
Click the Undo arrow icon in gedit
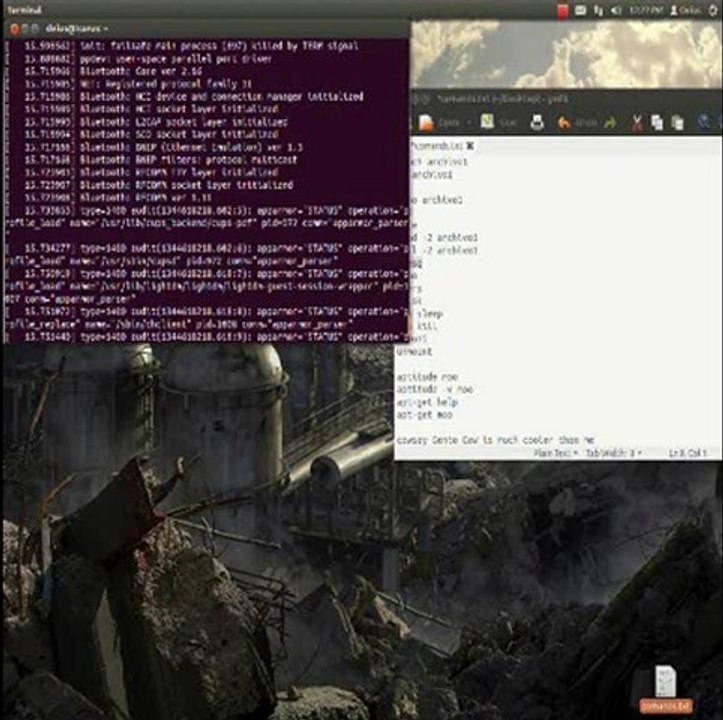pyautogui.click(x=563, y=123)
